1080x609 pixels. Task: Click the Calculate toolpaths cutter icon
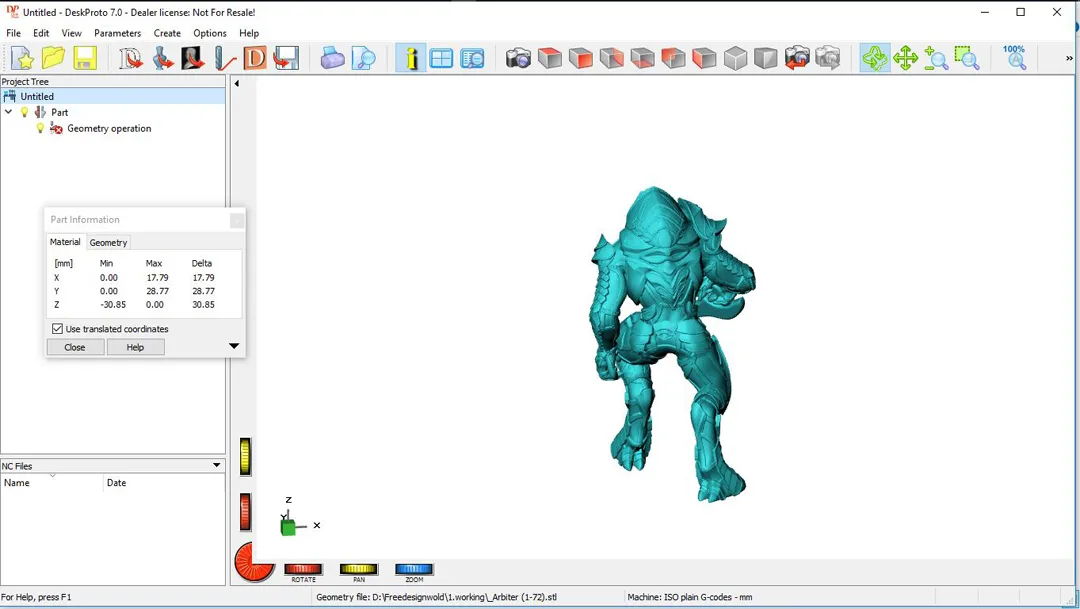pos(225,59)
